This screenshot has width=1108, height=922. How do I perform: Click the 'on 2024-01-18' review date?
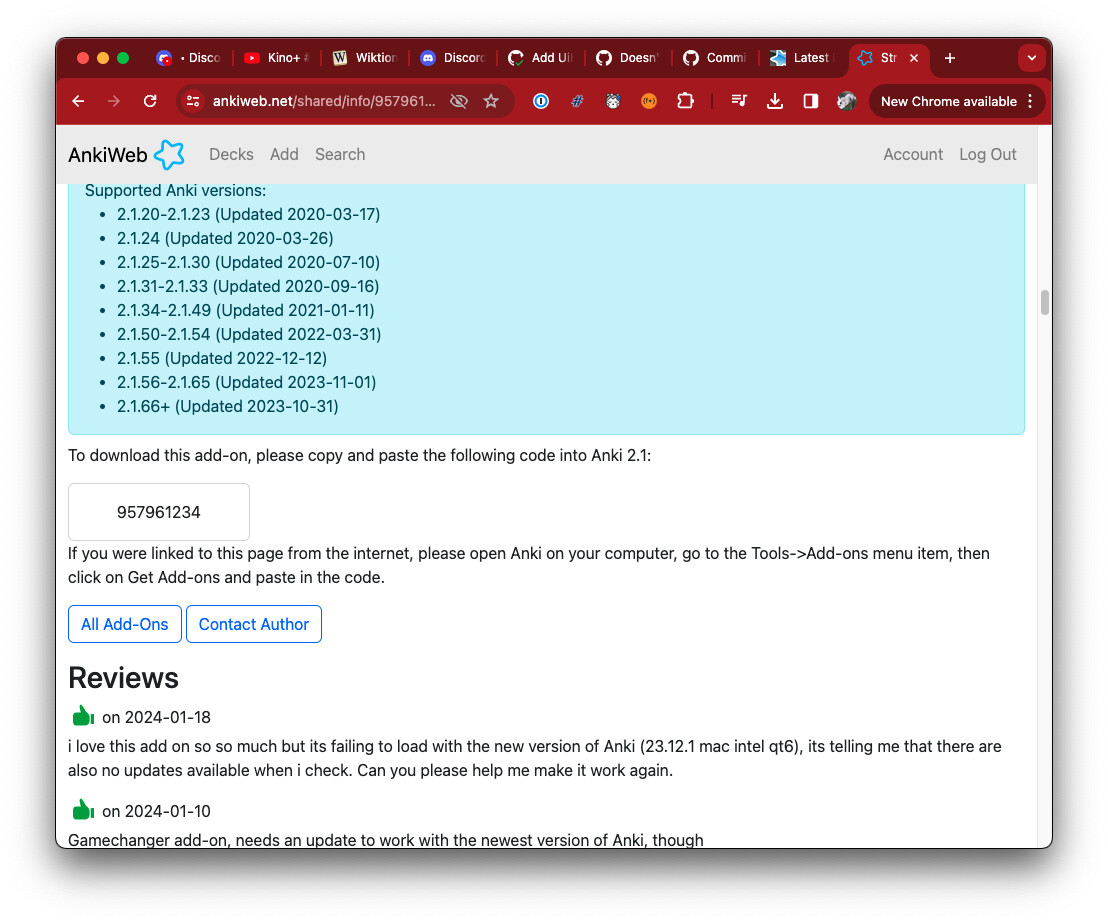156,718
